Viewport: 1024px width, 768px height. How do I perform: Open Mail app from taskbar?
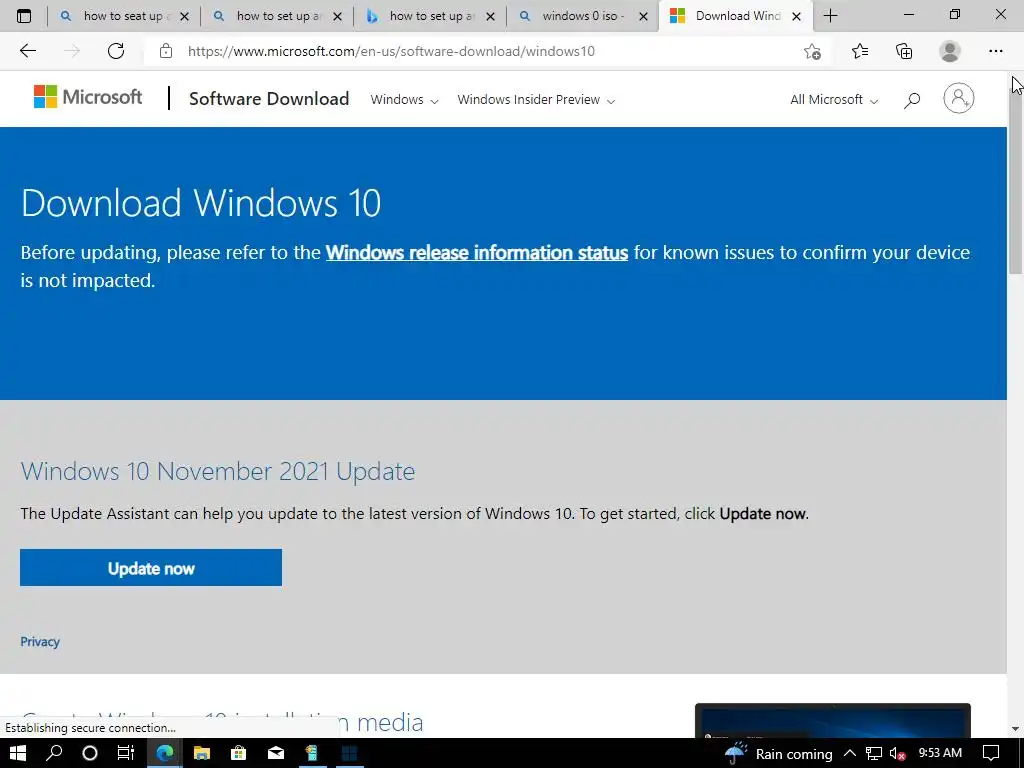click(276, 753)
